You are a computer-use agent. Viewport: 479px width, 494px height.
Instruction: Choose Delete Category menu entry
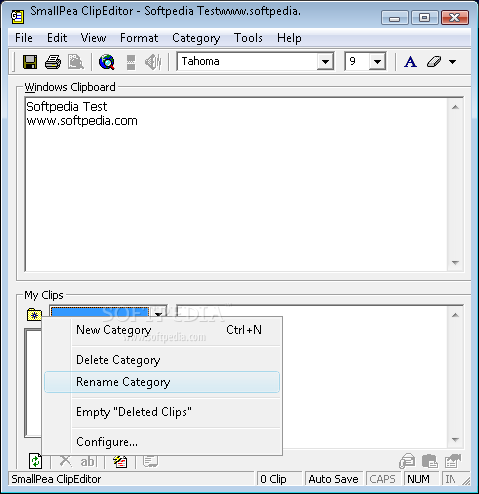pyautogui.click(x=162, y=360)
